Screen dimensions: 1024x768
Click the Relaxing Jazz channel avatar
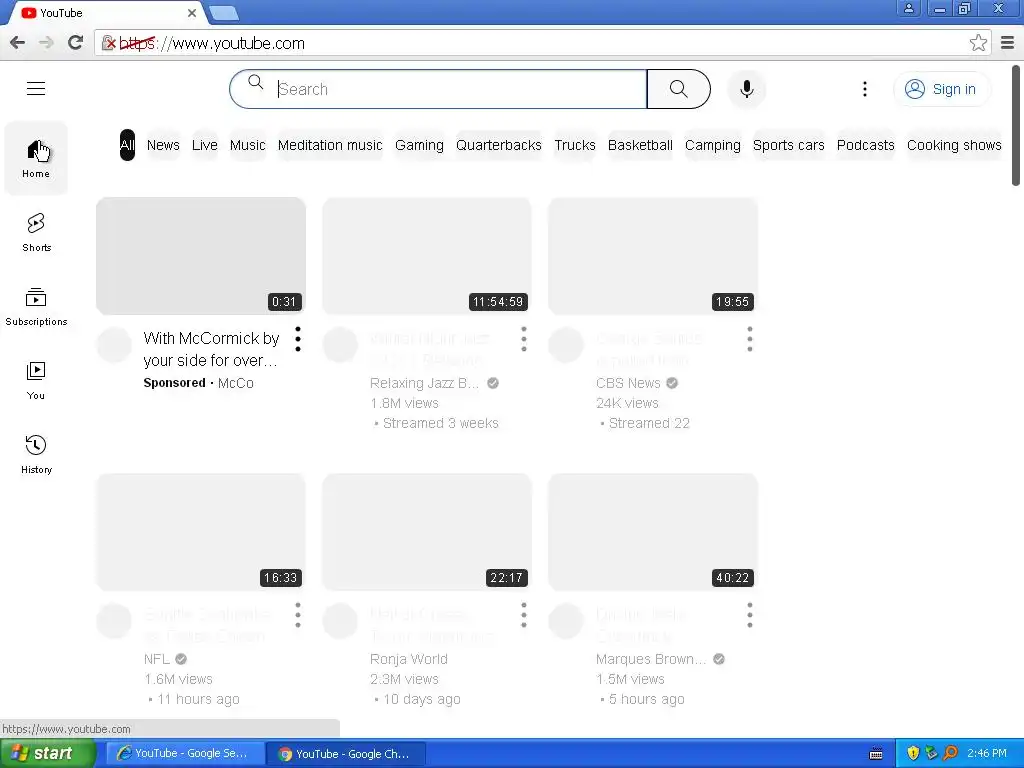click(340, 345)
